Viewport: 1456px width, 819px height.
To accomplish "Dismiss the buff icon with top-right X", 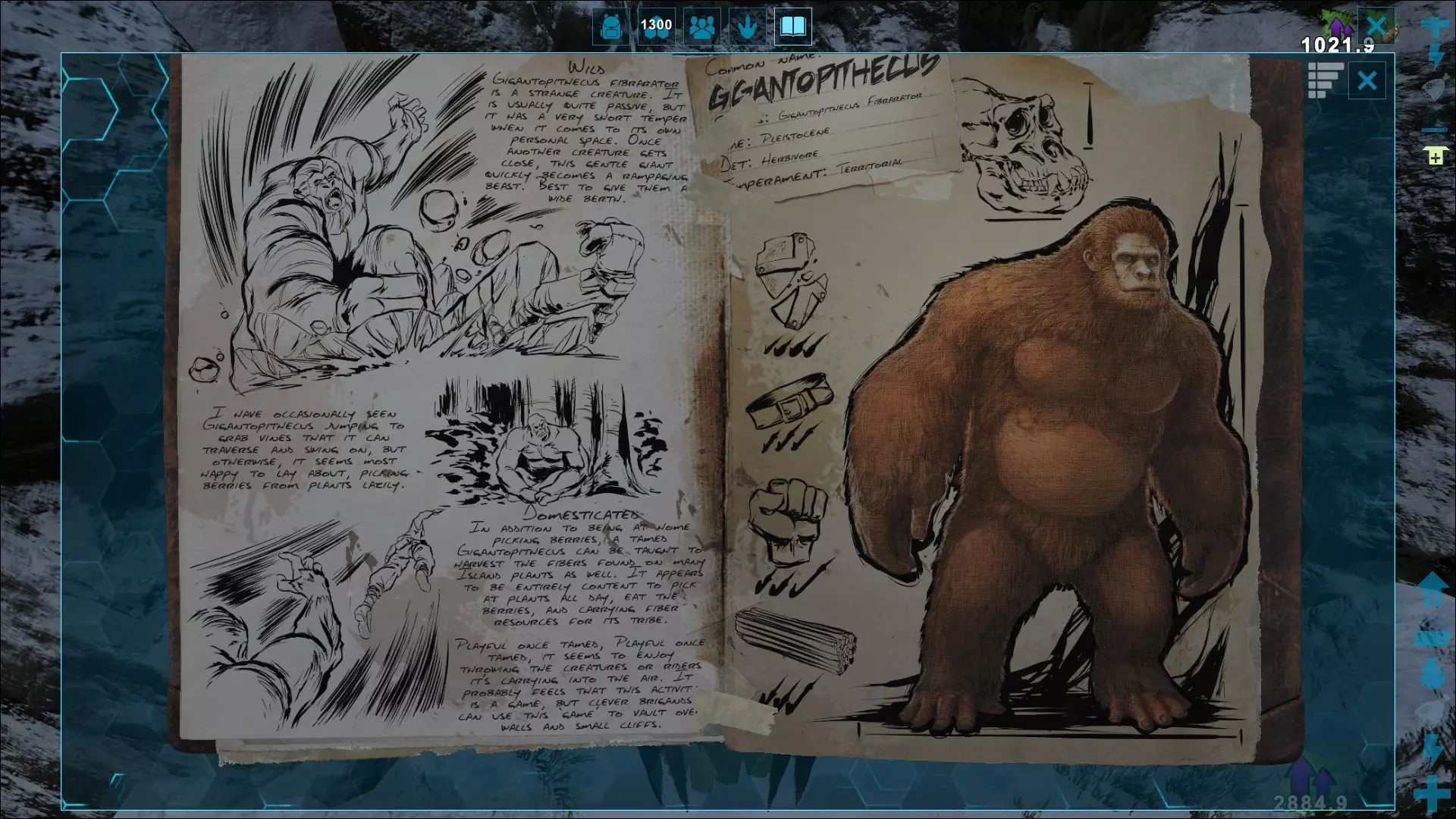I will click(x=1376, y=26).
